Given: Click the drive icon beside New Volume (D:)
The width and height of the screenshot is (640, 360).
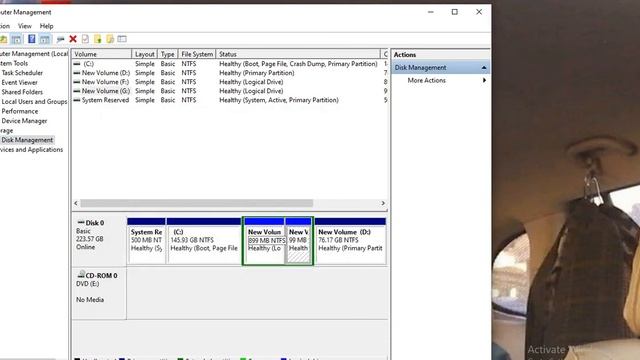Looking at the screenshot, I should pos(77,73).
